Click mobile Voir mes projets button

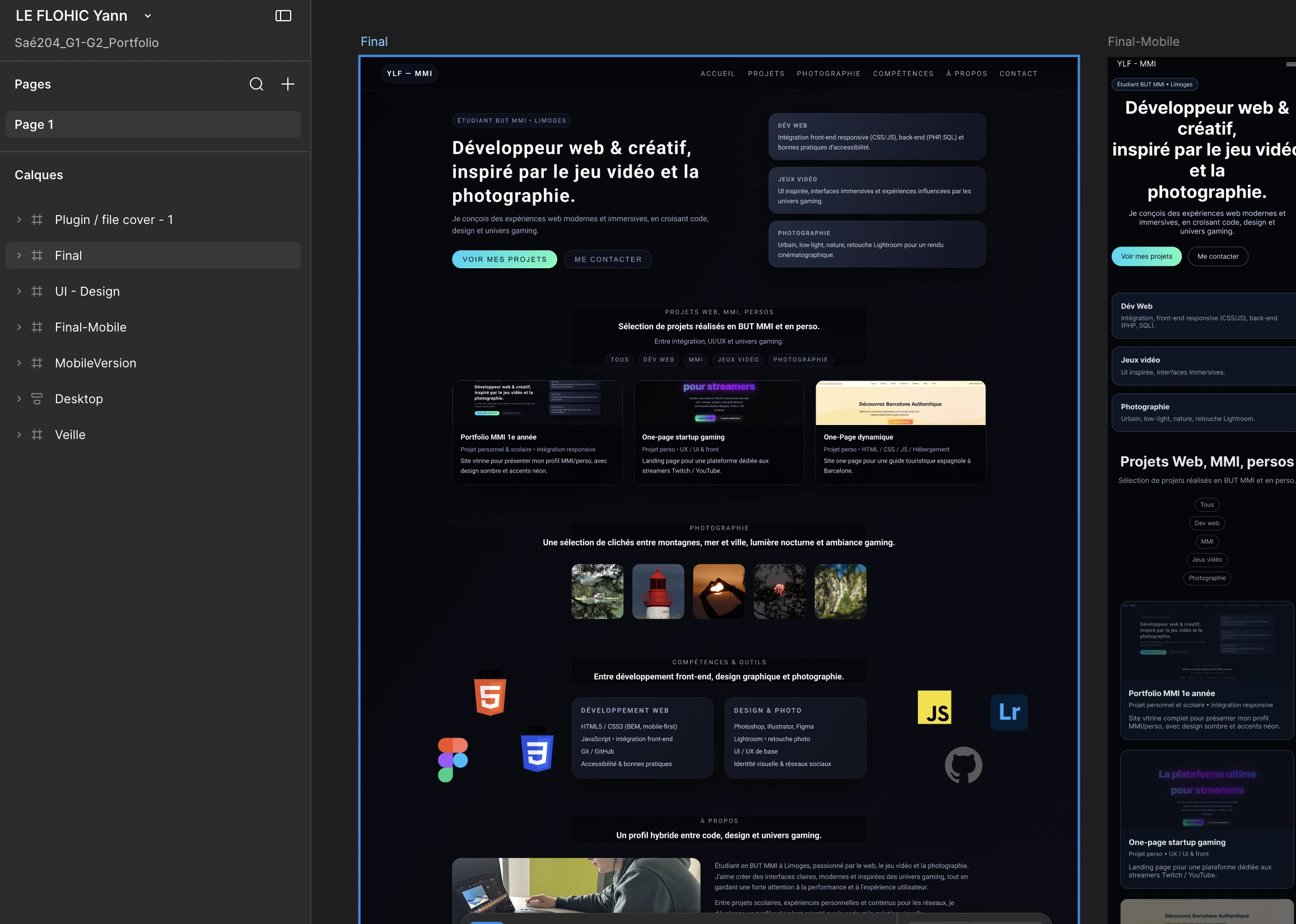coord(1146,256)
